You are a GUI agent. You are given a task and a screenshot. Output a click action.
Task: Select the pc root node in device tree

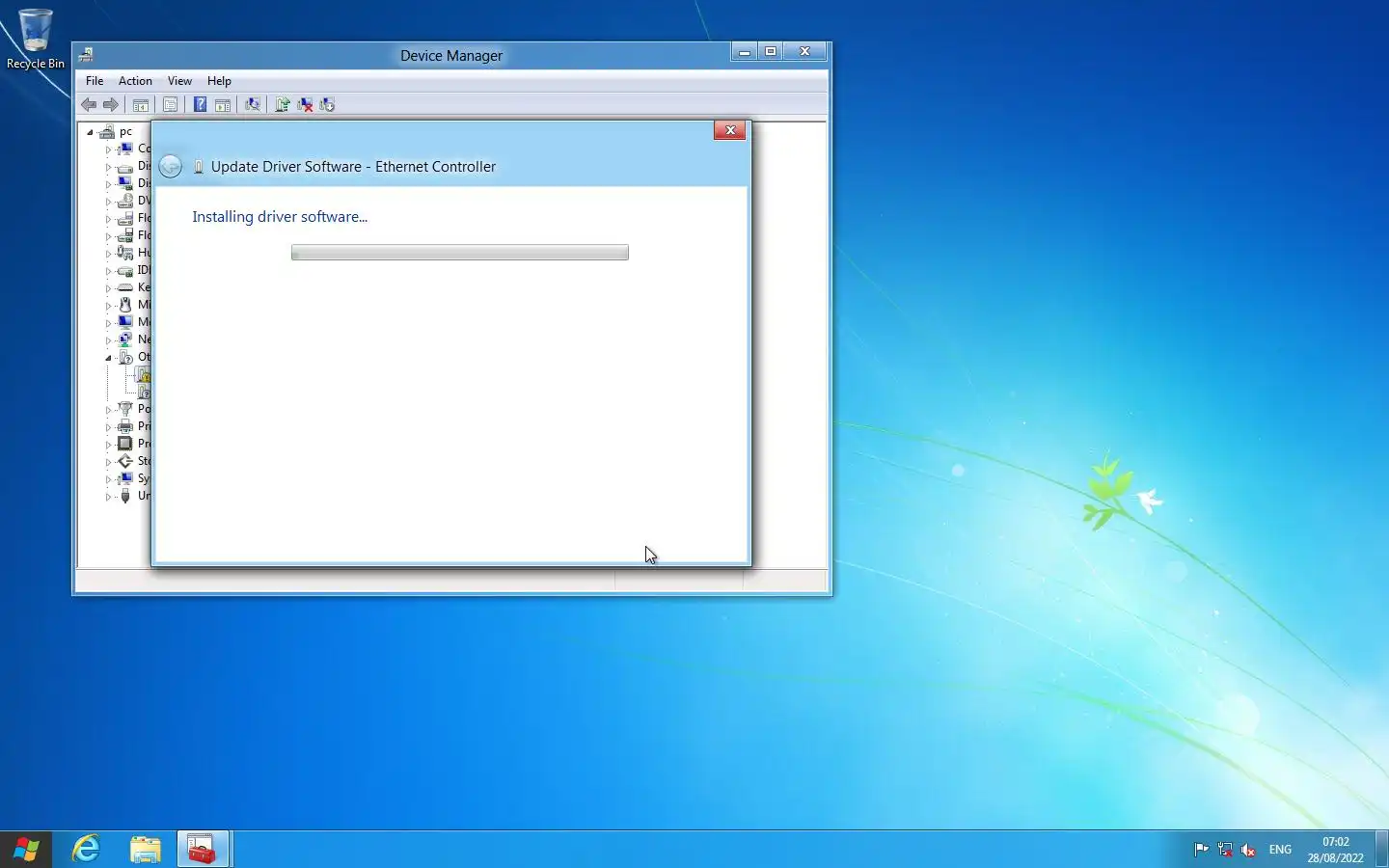click(125, 131)
